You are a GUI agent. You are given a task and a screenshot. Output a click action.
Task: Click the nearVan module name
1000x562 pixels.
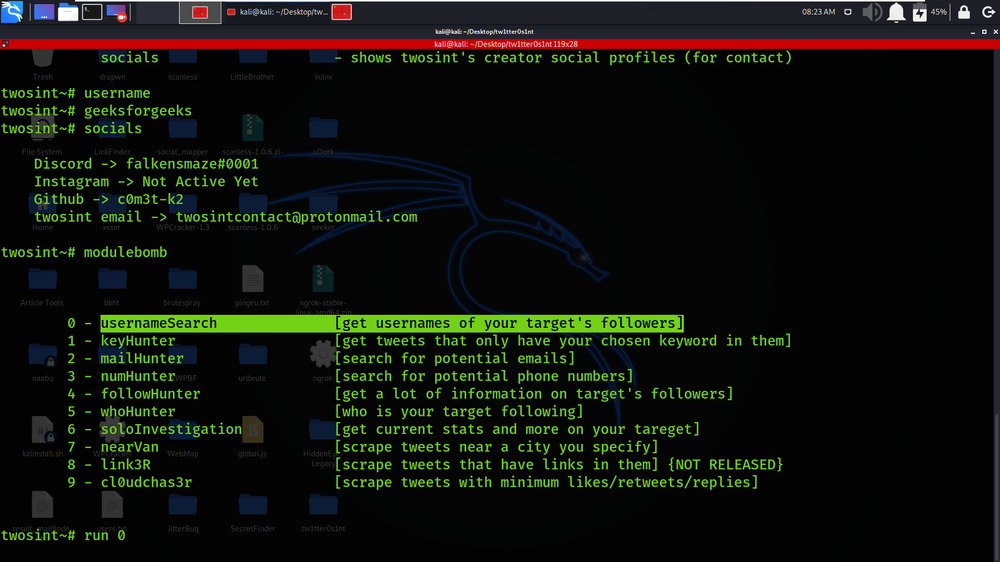(x=129, y=447)
